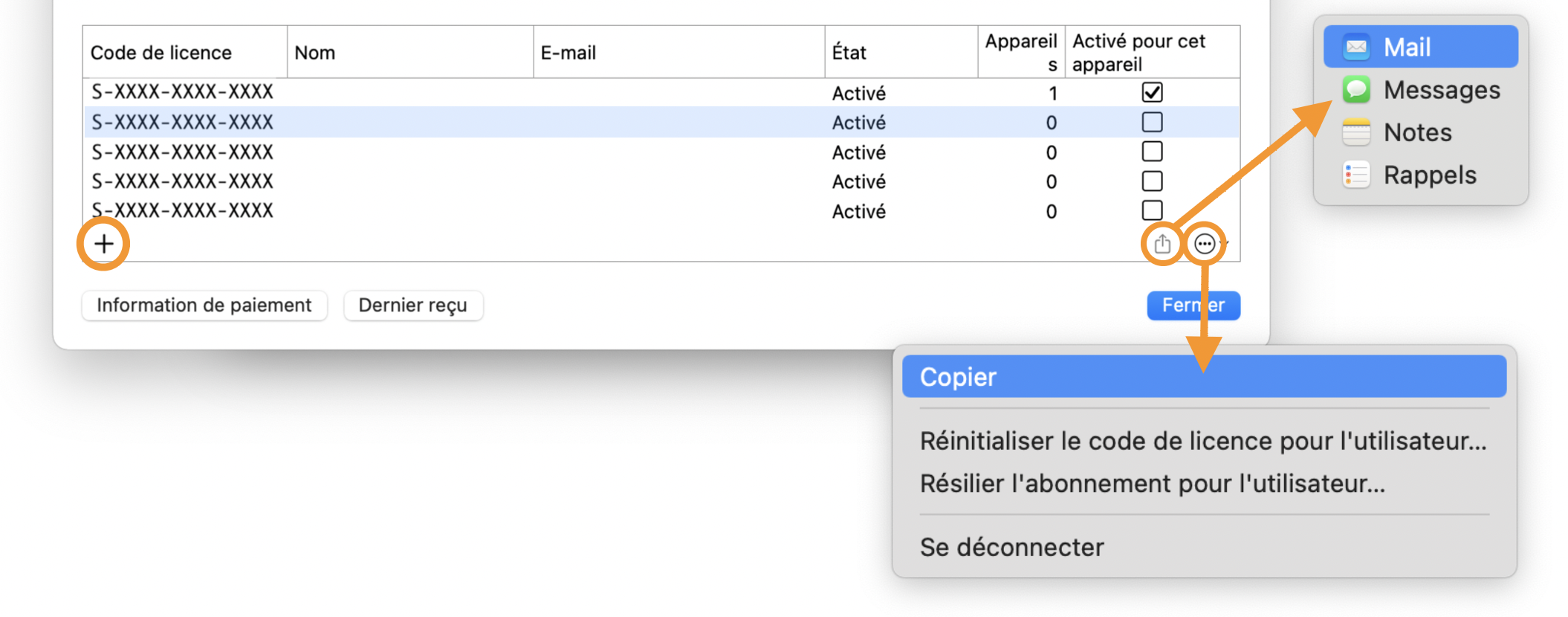The width and height of the screenshot is (1568, 617).
Task: Select the Rappels icon in share menu
Action: point(1356,175)
